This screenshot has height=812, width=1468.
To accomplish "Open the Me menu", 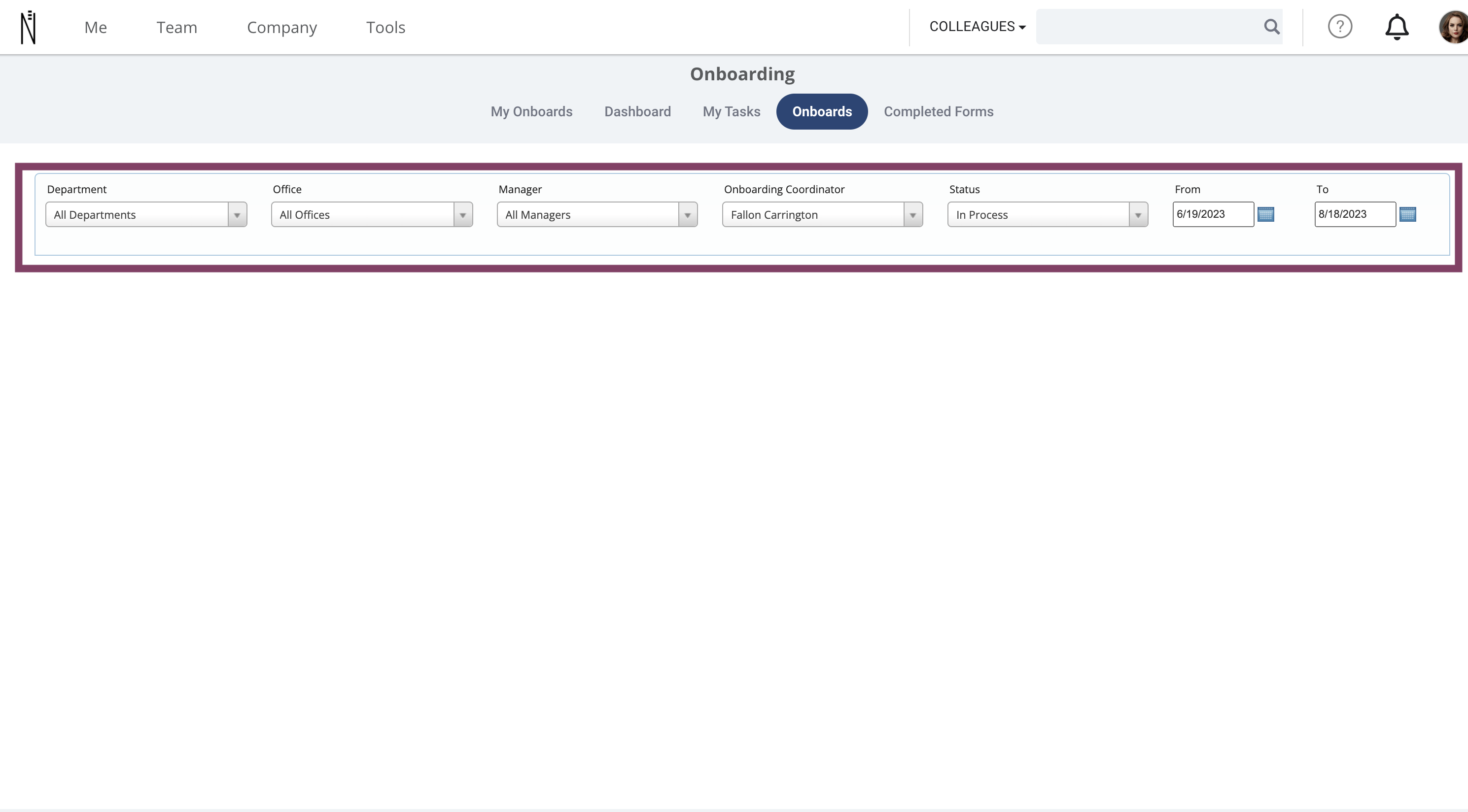I will tap(96, 27).
